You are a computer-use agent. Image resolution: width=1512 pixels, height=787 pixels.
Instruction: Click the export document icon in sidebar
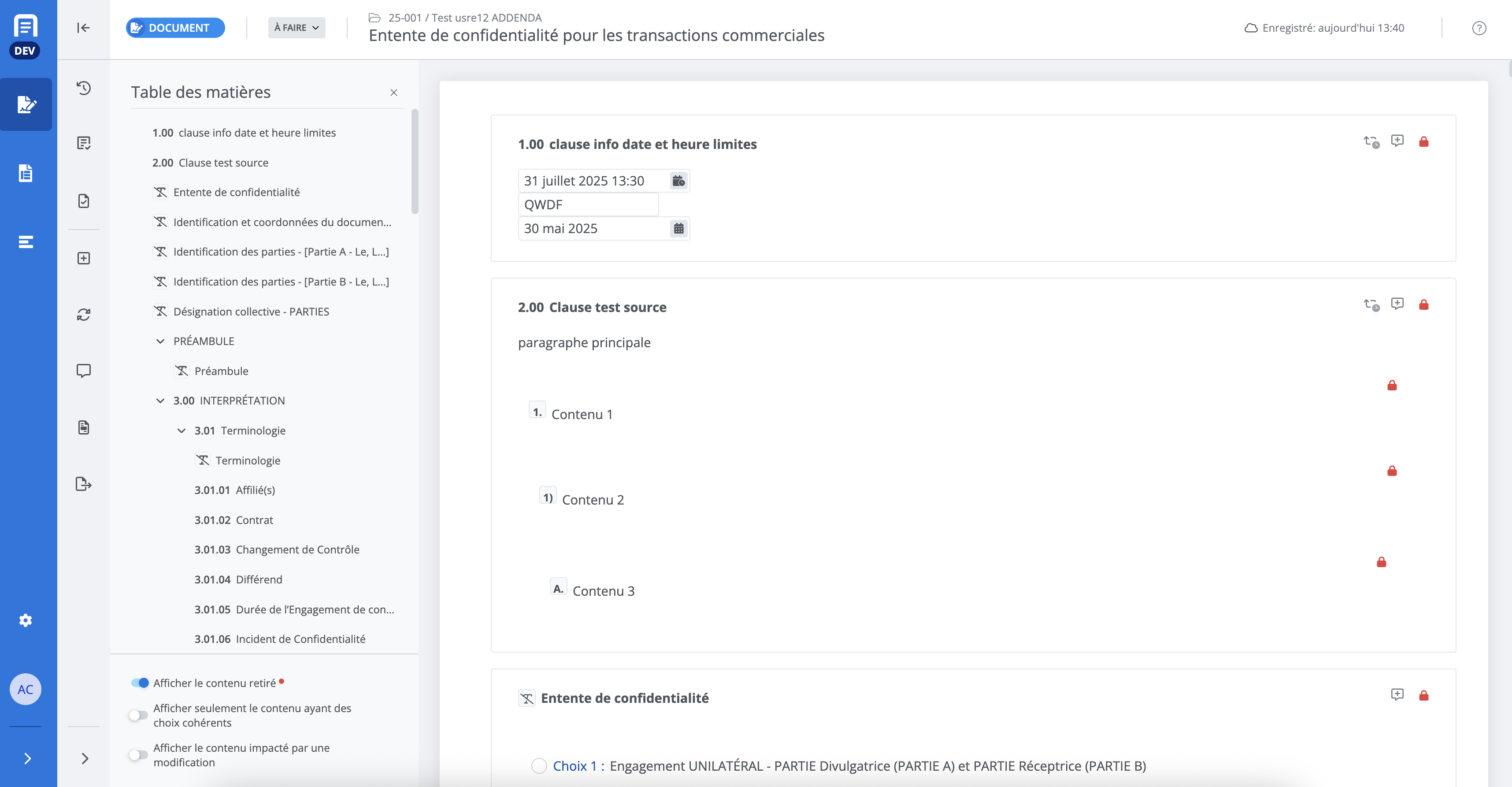pyautogui.click(x=83, y=484)
